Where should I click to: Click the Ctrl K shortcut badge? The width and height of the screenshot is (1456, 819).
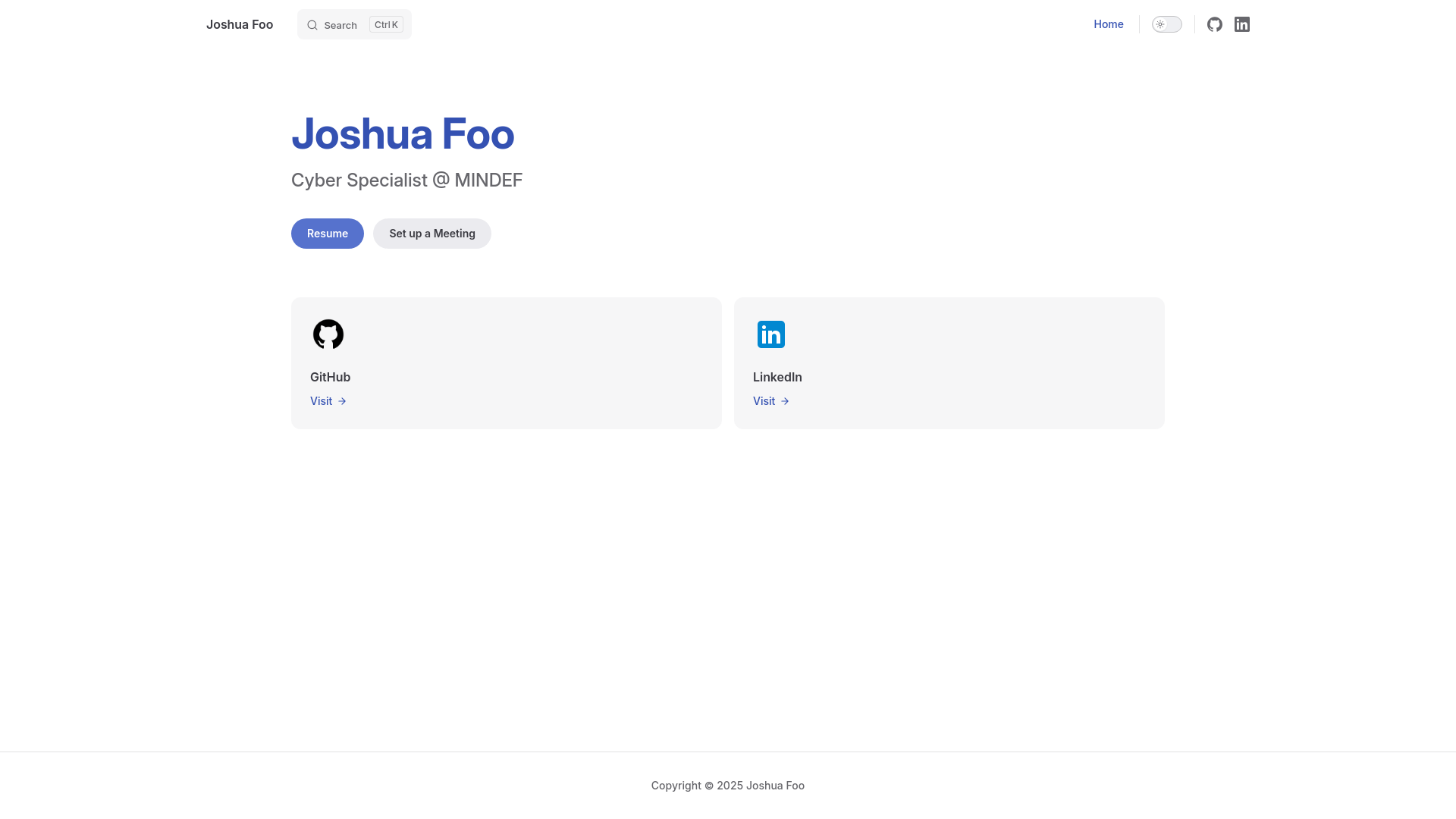tap(386, 24)
